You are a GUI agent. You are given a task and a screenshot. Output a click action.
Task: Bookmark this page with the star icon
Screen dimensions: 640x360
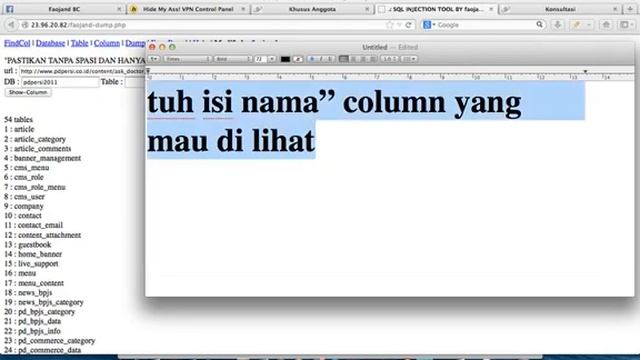[389, 25]
